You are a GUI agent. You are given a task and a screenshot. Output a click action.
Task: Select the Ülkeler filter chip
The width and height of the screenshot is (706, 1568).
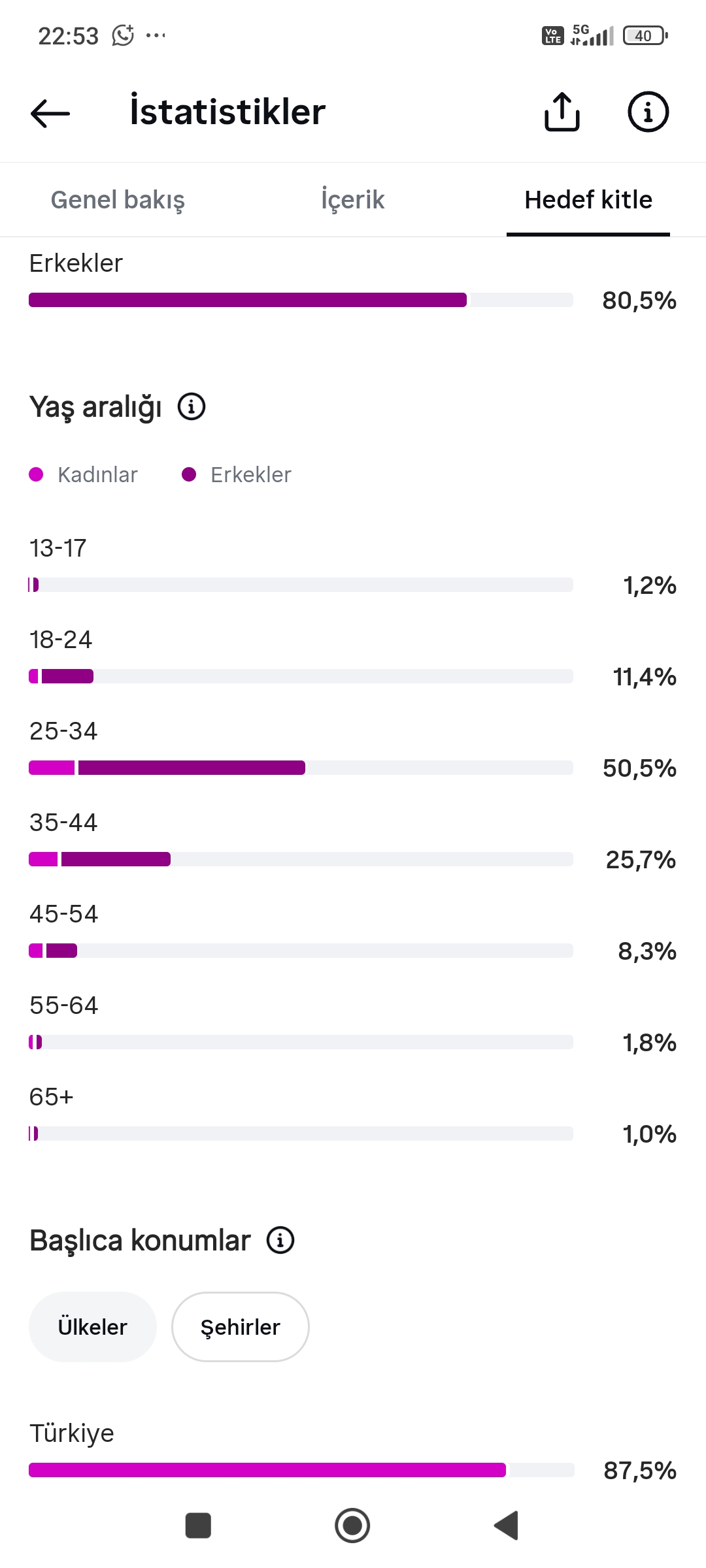93,1327
